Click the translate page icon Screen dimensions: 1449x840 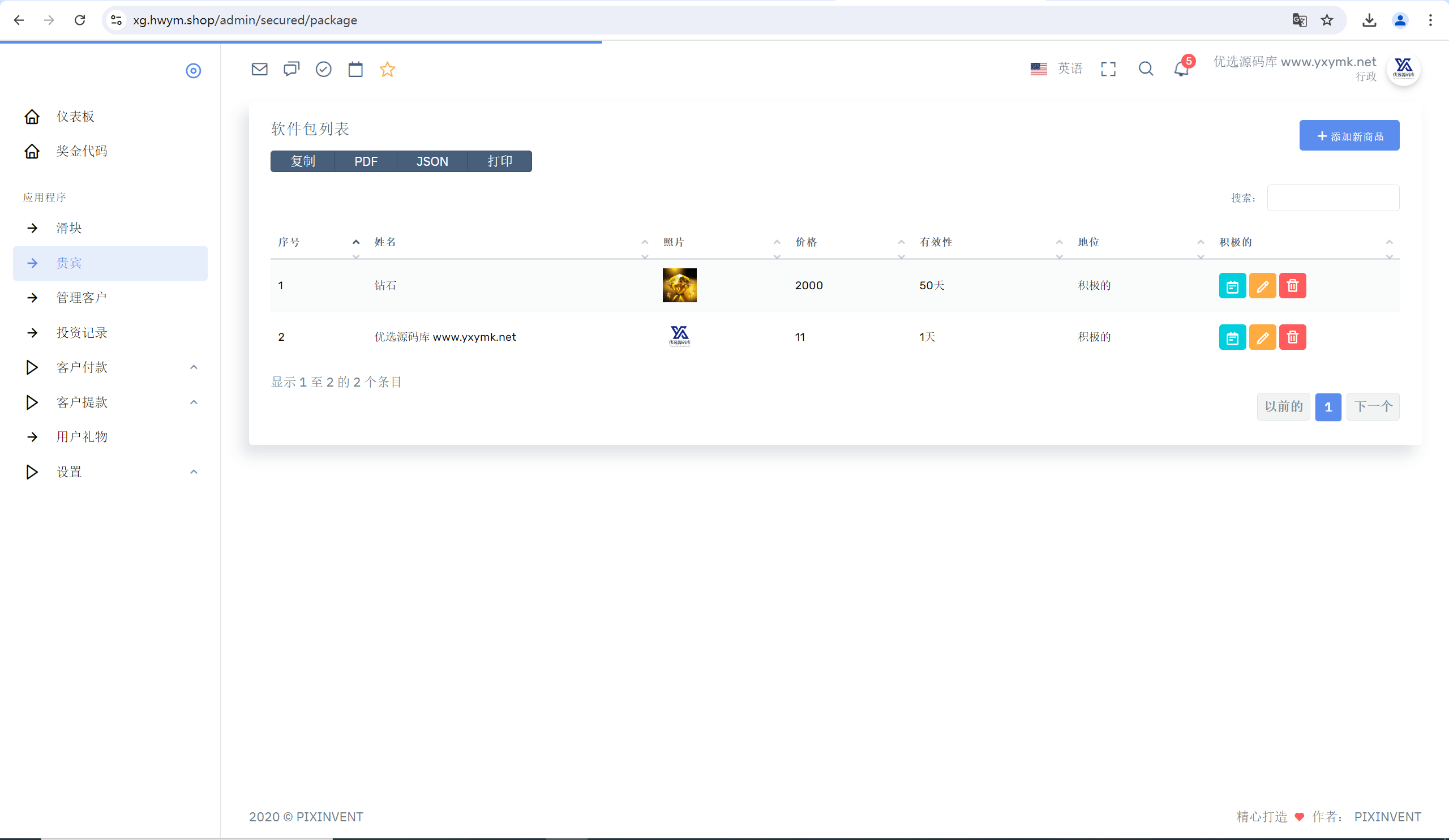click(1299, 20)
